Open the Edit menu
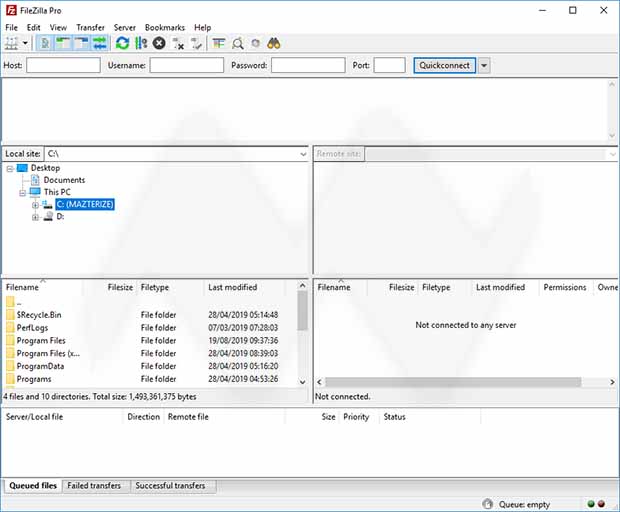The height and width of the screenshot is (512, 620). coord(34,27)
